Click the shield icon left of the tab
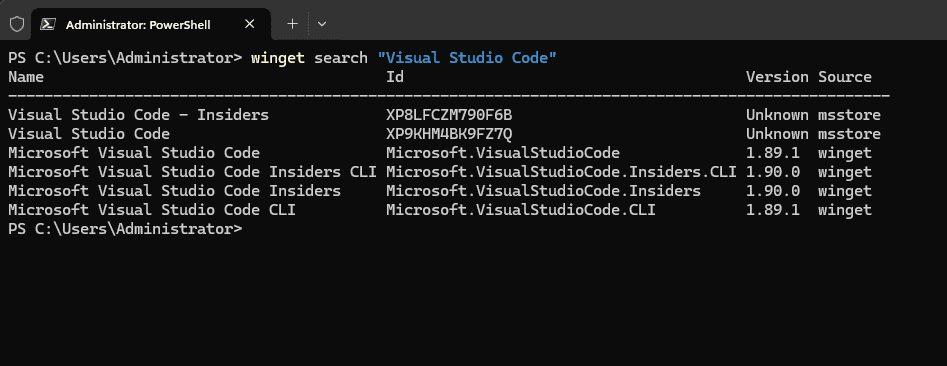The image size is (947, 366). coord(17,24)
